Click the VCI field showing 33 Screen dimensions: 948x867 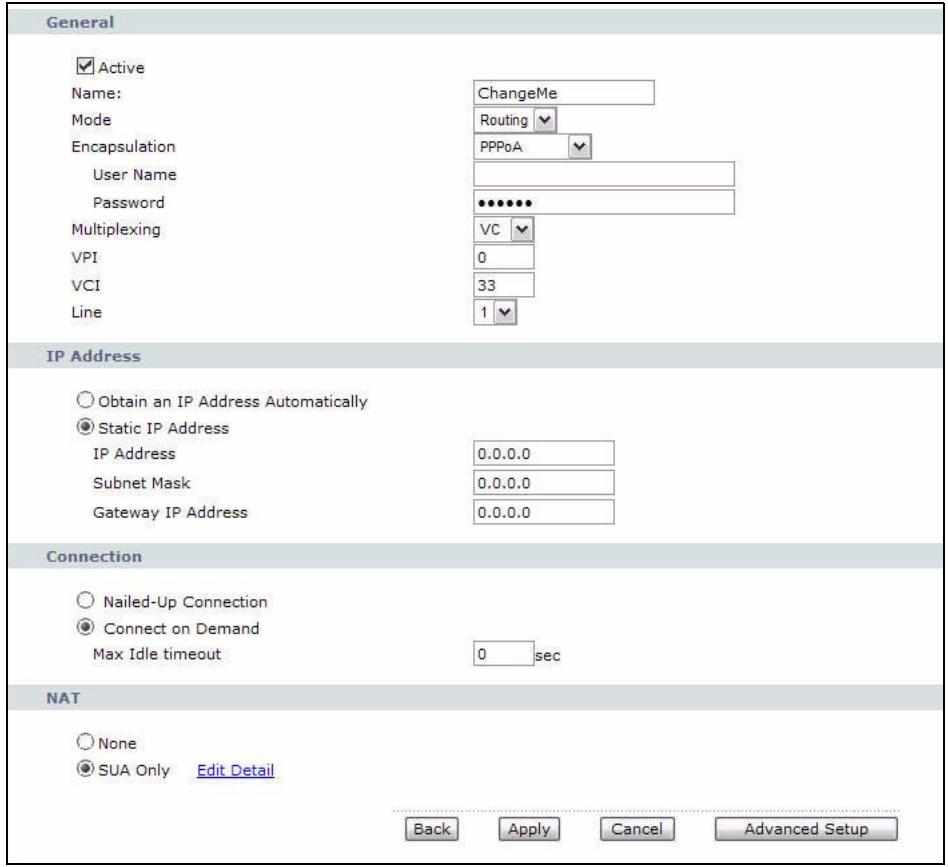pos(504,285)
